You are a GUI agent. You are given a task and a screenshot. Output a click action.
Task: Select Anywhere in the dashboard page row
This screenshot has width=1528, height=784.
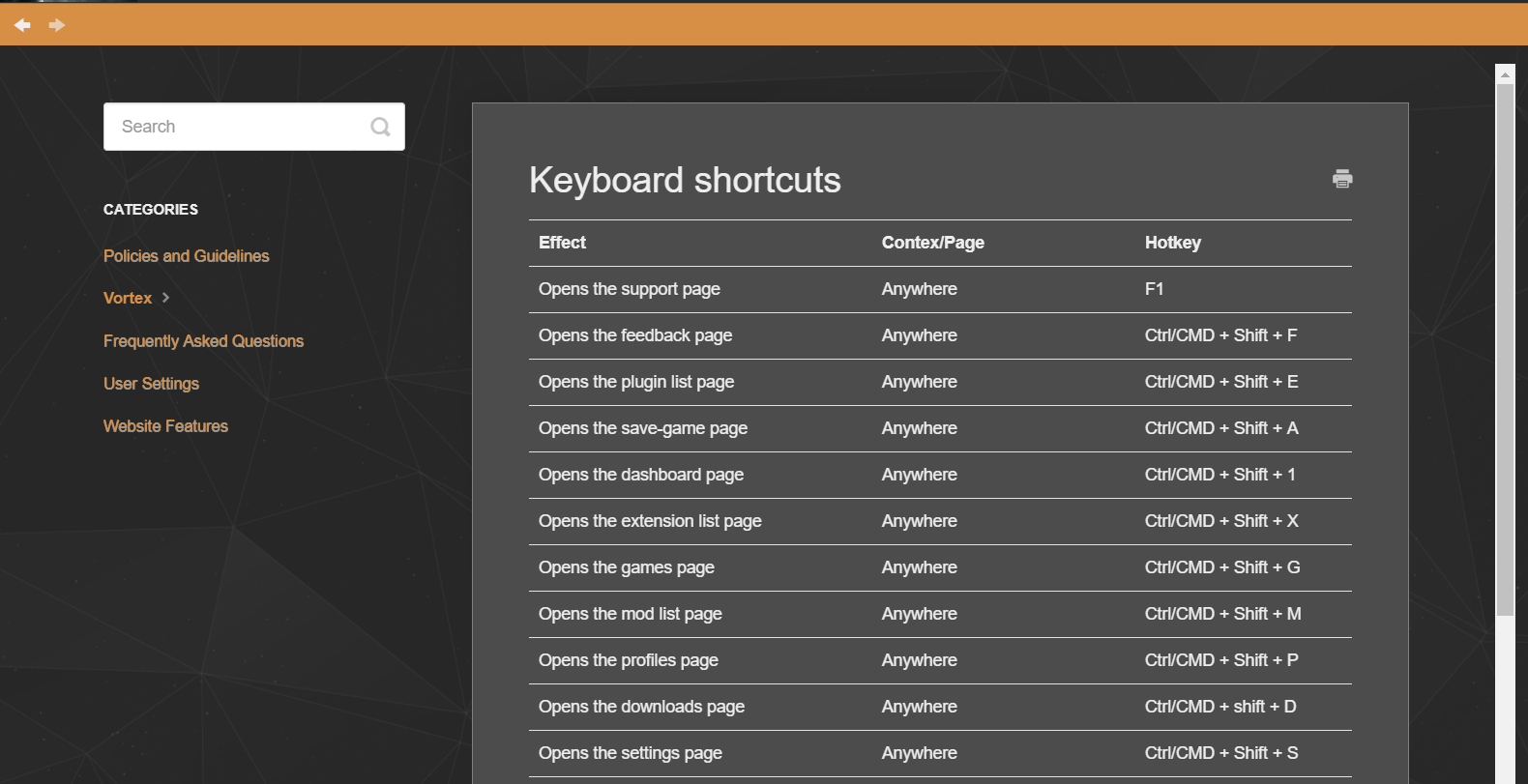pos(919,475)
